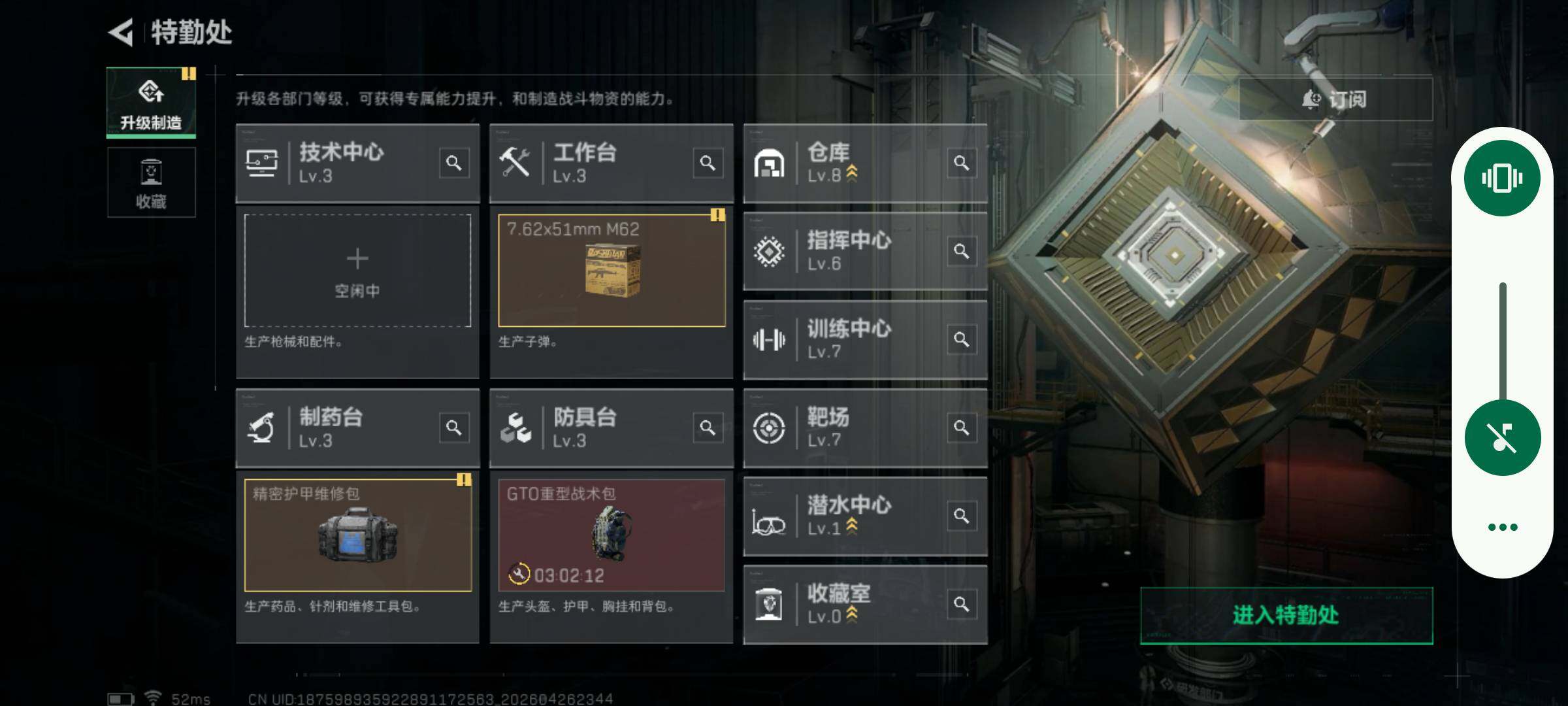1568x706 pixels.
Task: Toggle the green vibration mode button
Action: point(1502,178)
